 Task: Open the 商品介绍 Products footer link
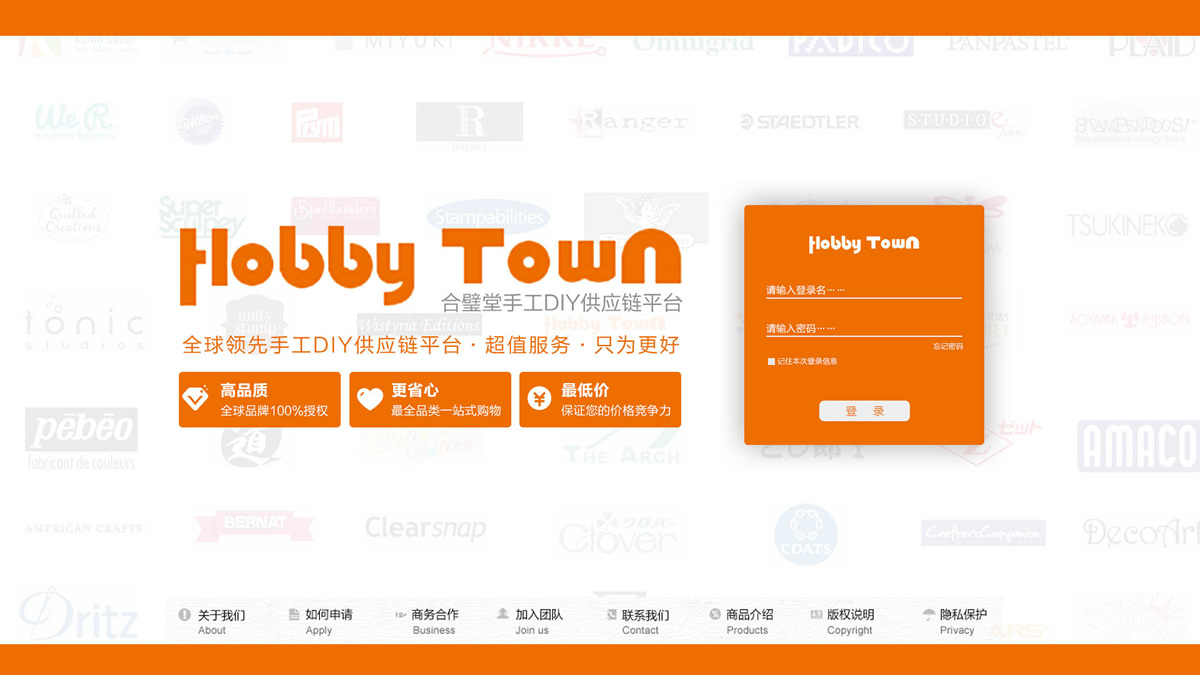tap(742, 621)
